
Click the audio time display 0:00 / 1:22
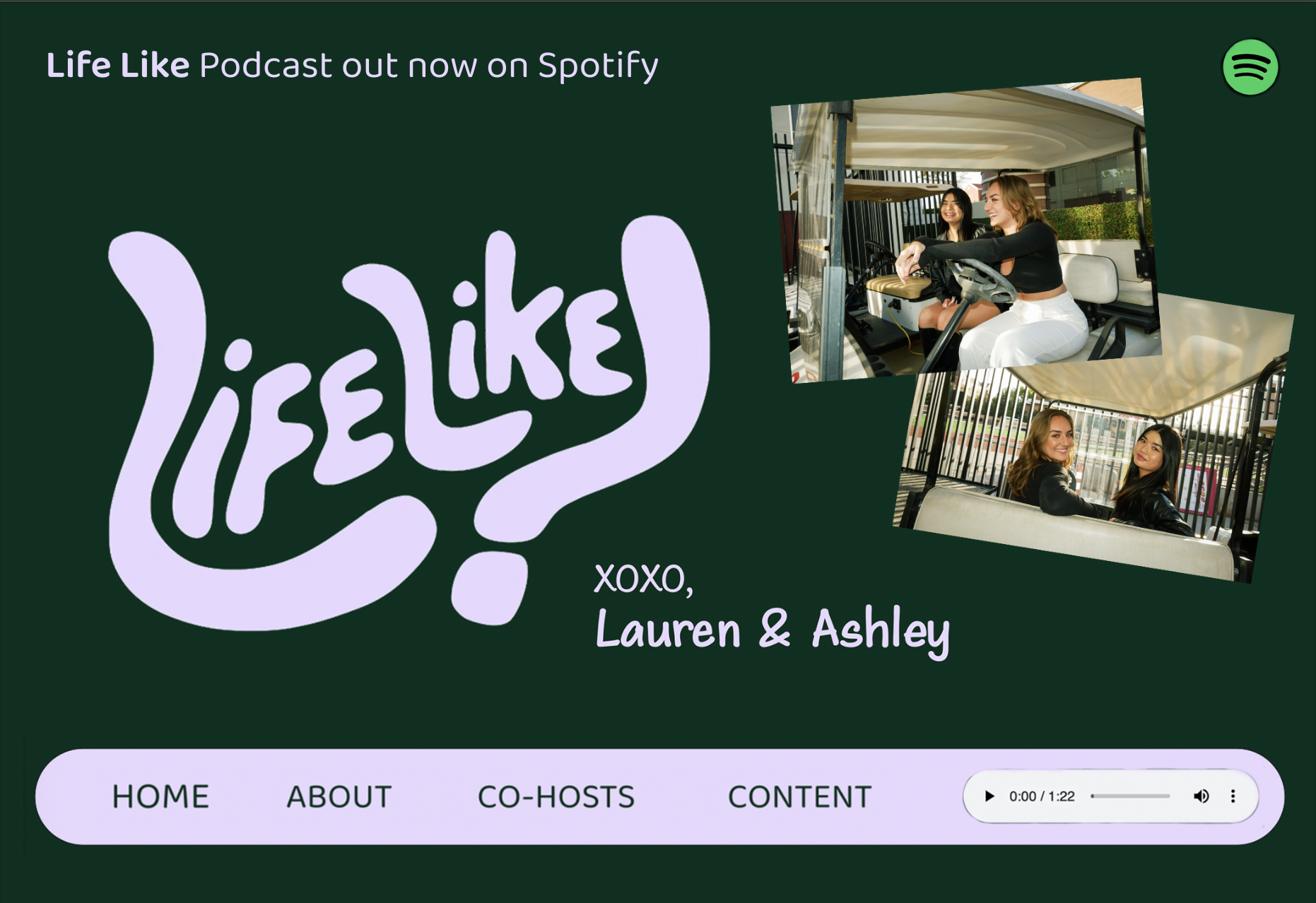[x=1042, y=796]
